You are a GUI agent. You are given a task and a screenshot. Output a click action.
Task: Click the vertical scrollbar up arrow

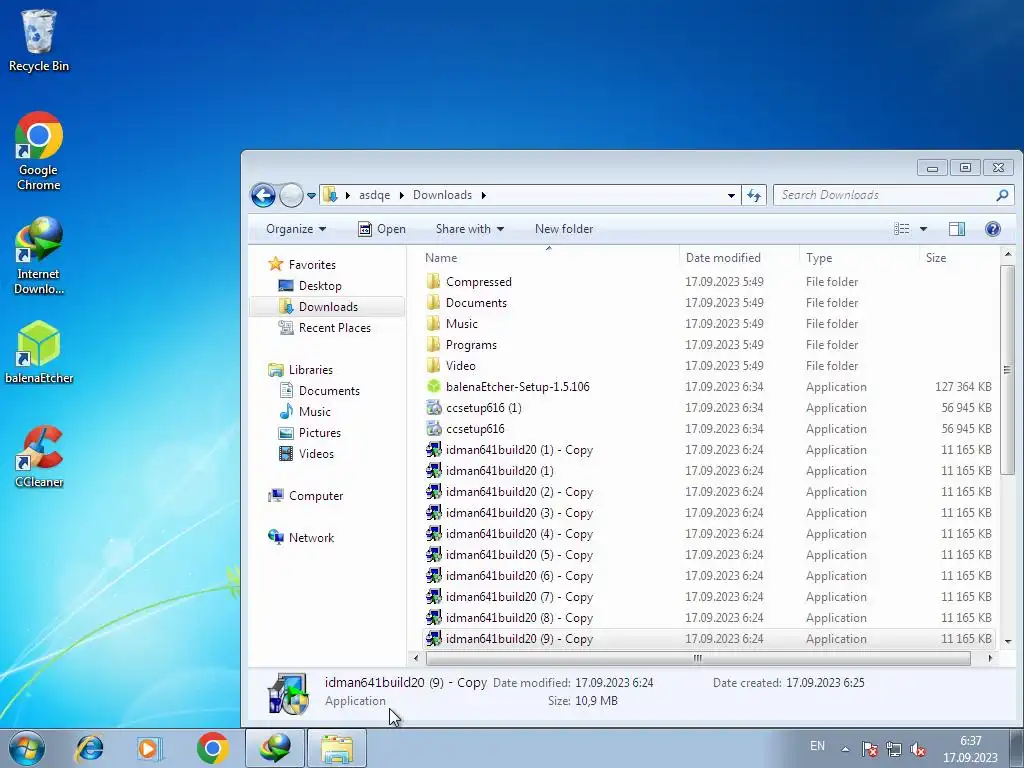click(x=1008, y=253)
